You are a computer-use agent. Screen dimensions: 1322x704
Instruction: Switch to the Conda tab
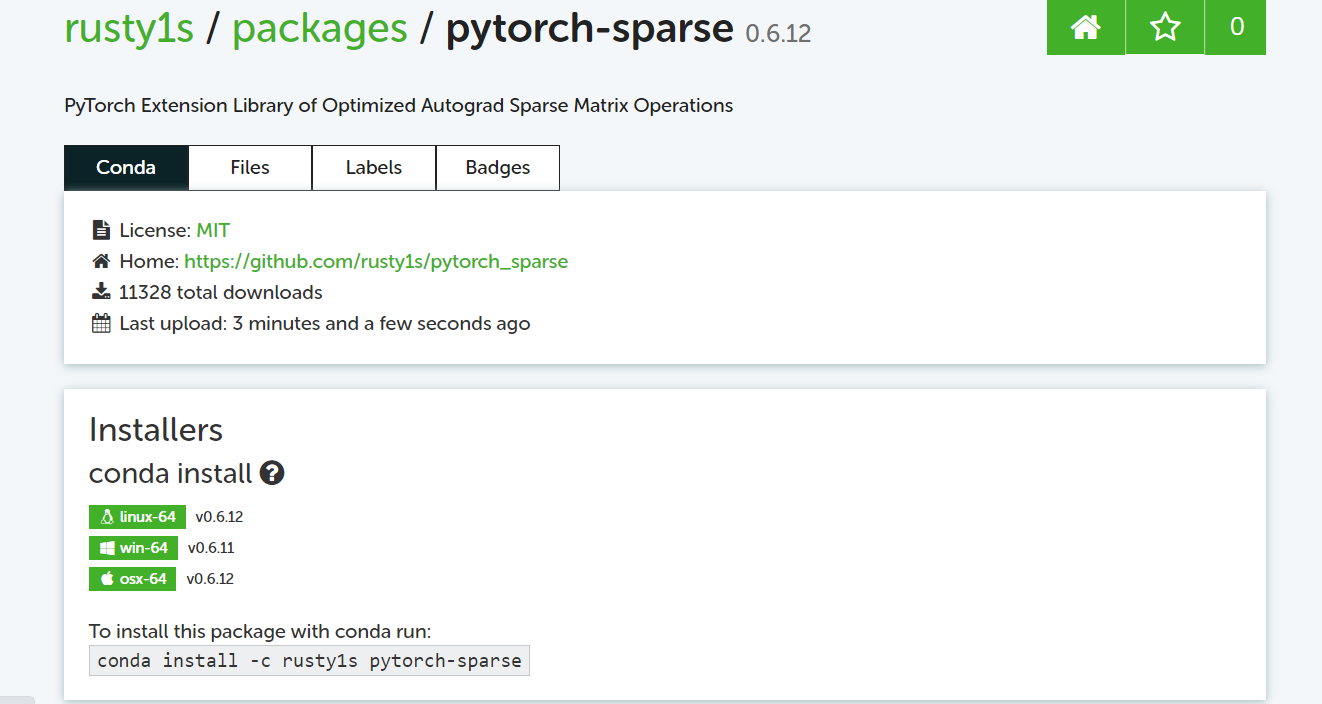(126, 168)
